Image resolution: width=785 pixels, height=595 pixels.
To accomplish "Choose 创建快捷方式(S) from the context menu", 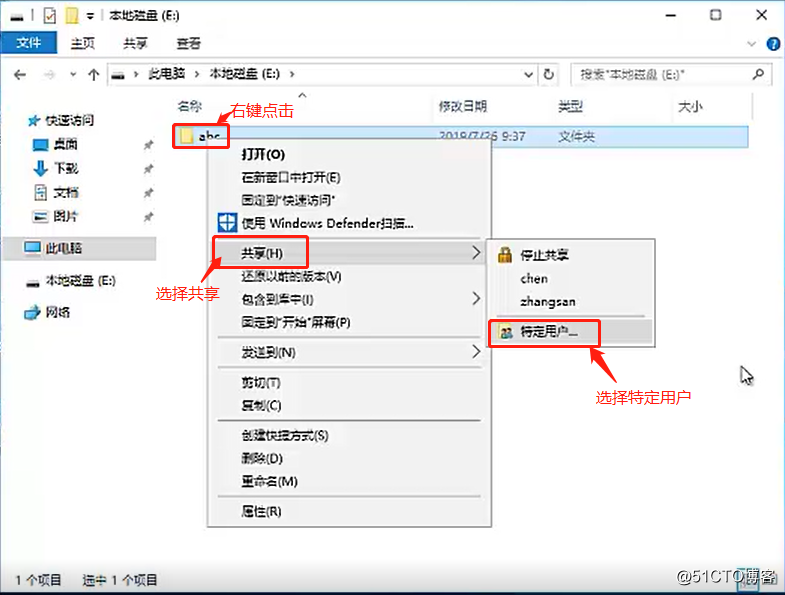I will click(285, 435).
